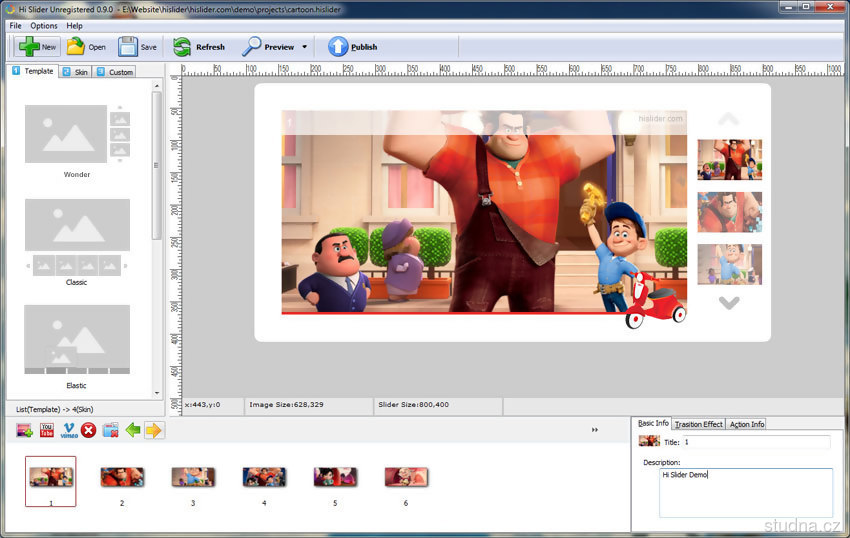The height and width of the screenshot is (538, 850).
Task: Switch to the Action Info tab
Action: (746, 424)
